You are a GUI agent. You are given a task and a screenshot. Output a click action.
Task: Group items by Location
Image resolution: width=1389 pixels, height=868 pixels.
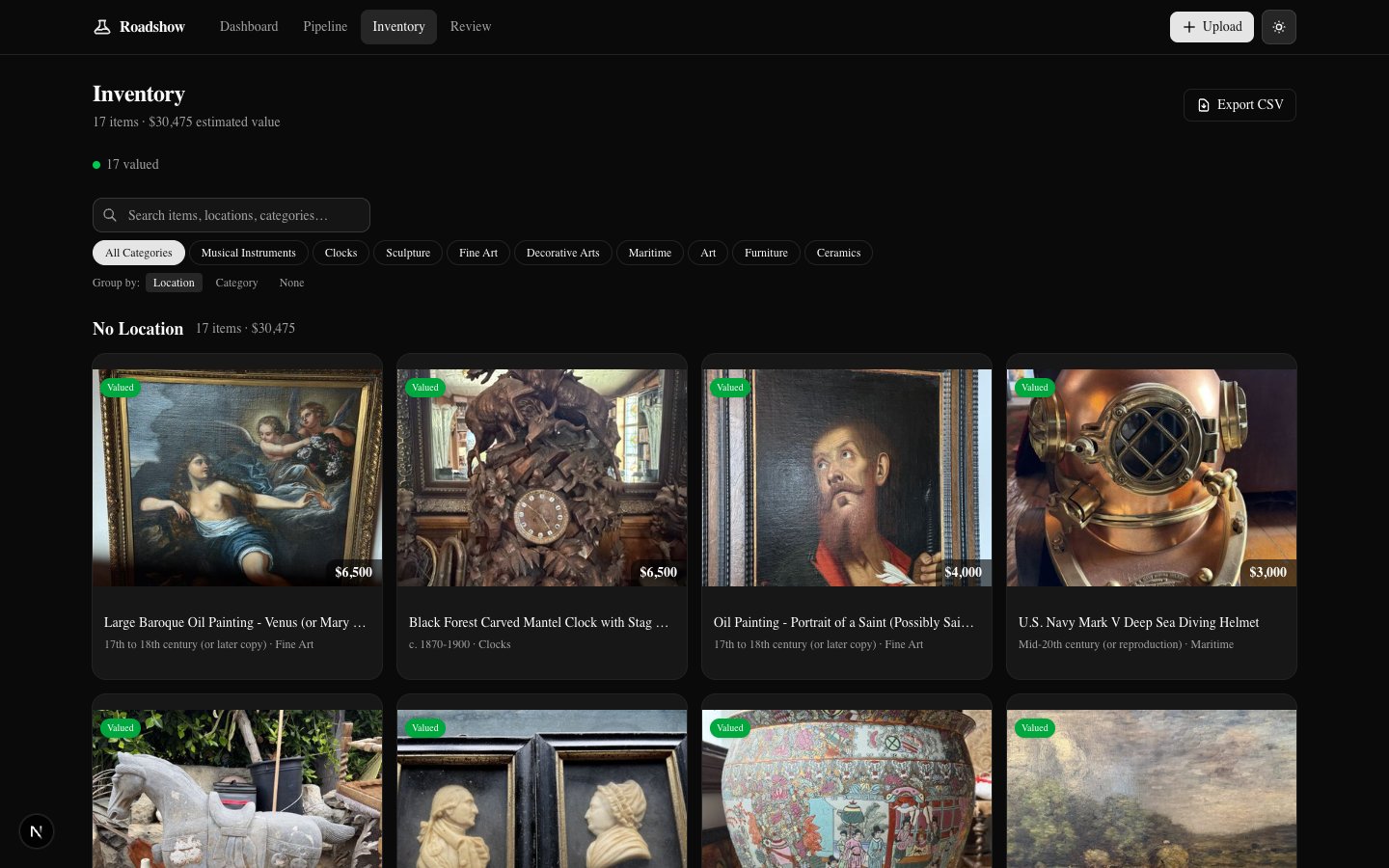pyautogui.click(x=174, y=283)
